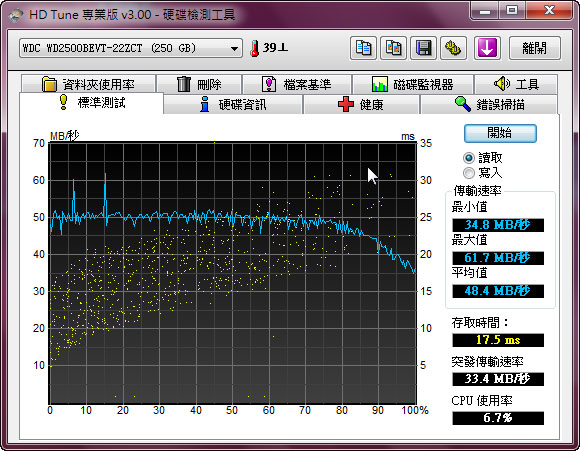This screenshot has height=451, width=580.
Task: Click the 突發傳輸速率 label
Action: coord(488,361)
